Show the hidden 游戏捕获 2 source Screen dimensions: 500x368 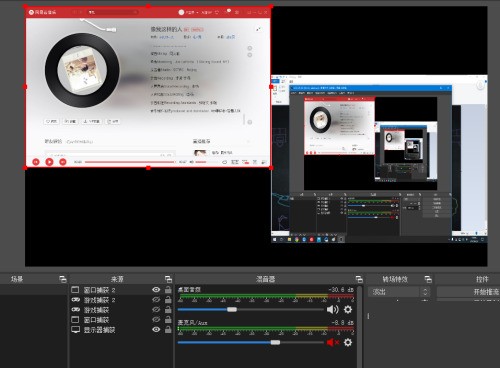tap(156, 300)
